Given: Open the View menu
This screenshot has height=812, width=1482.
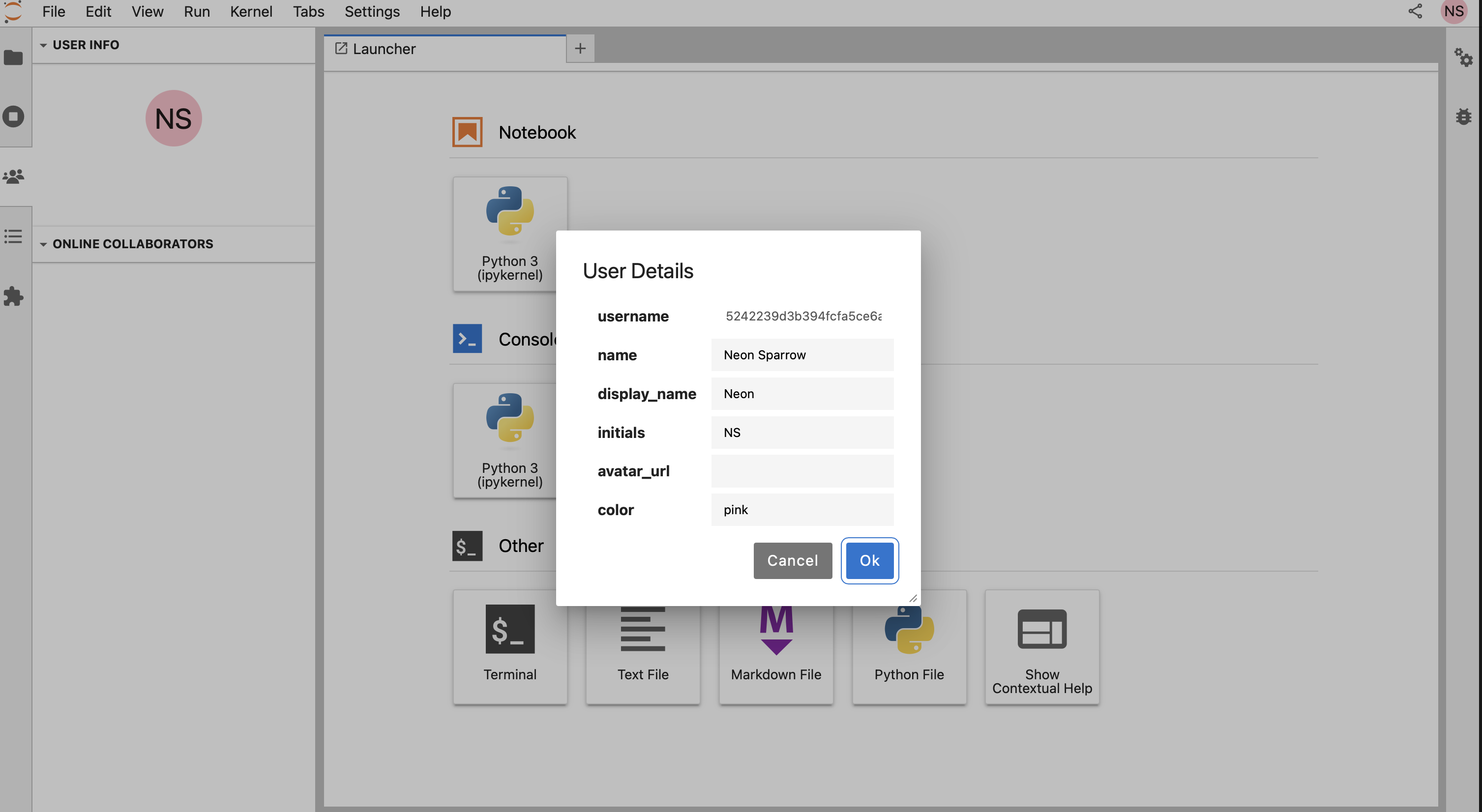Looking at the screenshot, I should (x=148, y=11).
